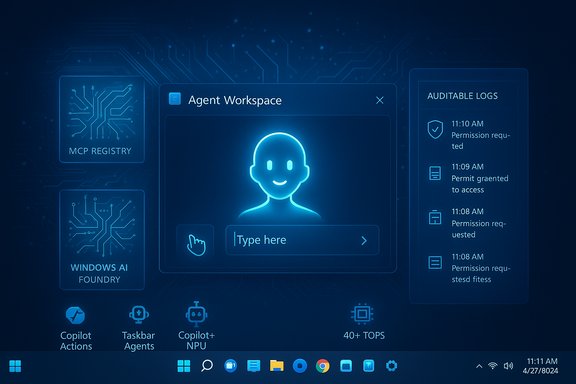Image resolution: width=576 pixels, height=384 pixels.
Task: Open the Copilot Actions icon
Action: tap(76, 315)
